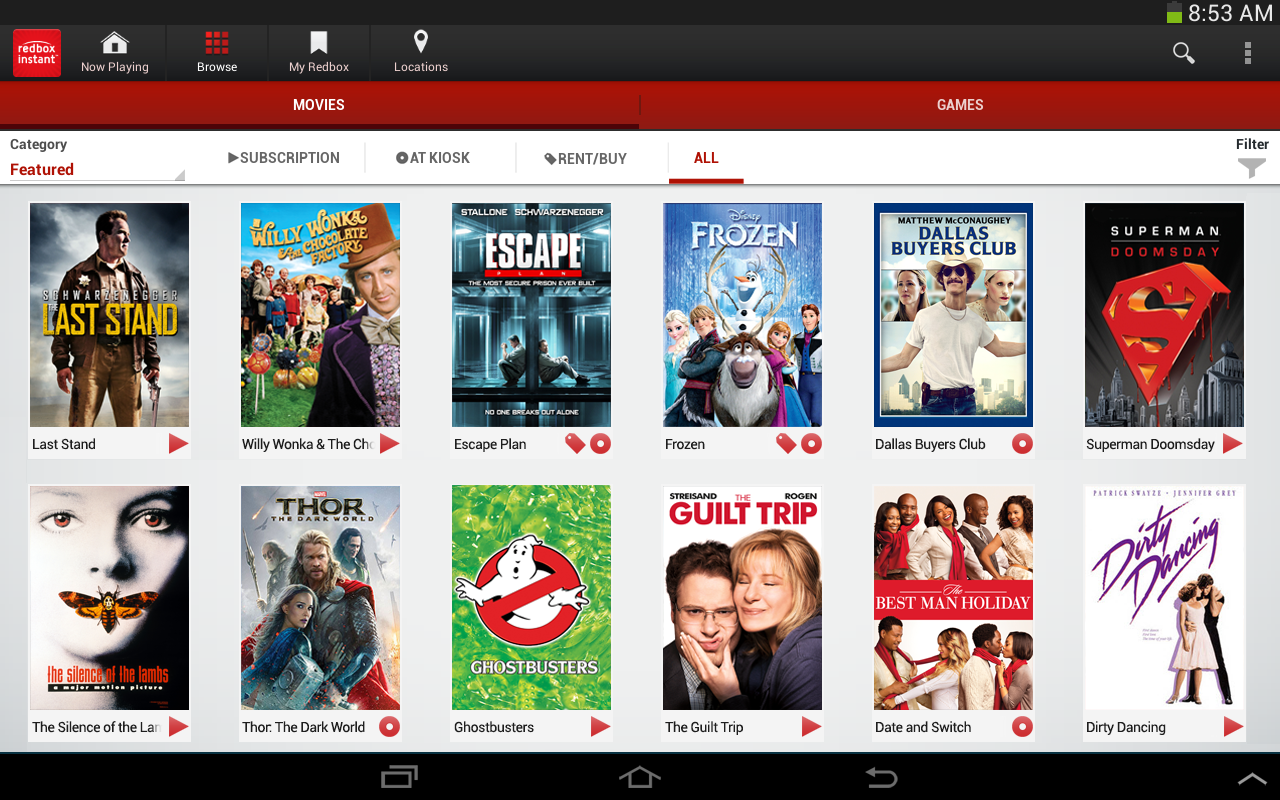Play the Dirty Dancing trailer arrow
The width and height of the screenshot is (1280, 800).
pyautogui.click(x=1232, y=727)
